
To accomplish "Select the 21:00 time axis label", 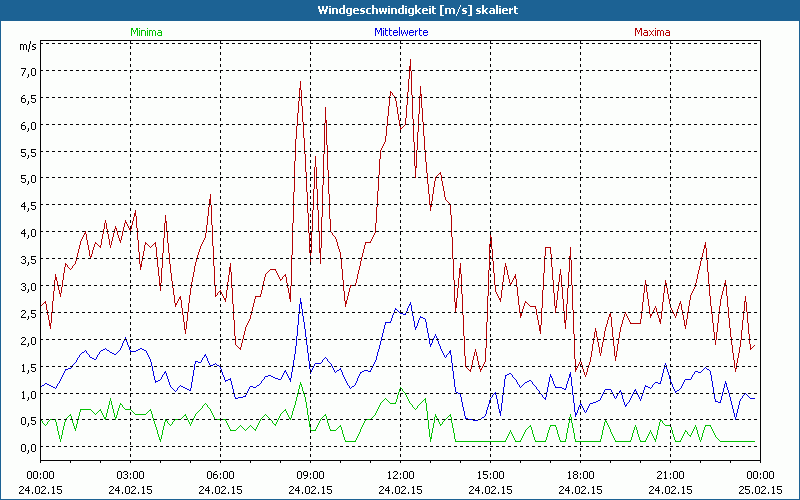I will point(671,475).
